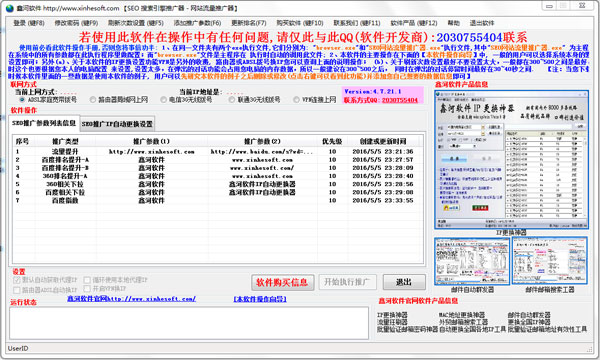Click 批量验证邮箱密码神器 in product list

tap(407, 329)
